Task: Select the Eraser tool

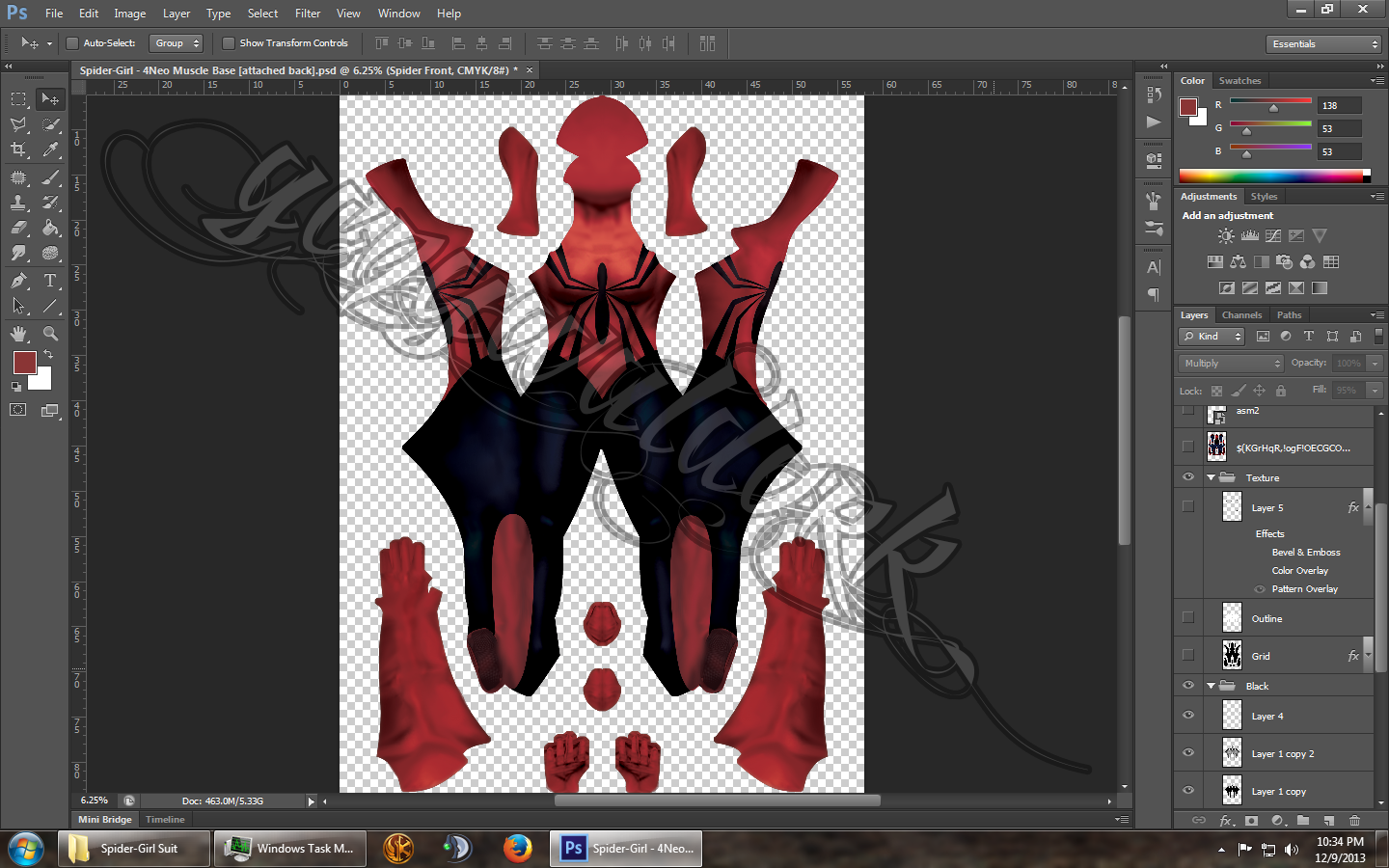Action: click(x=18, y=228)
